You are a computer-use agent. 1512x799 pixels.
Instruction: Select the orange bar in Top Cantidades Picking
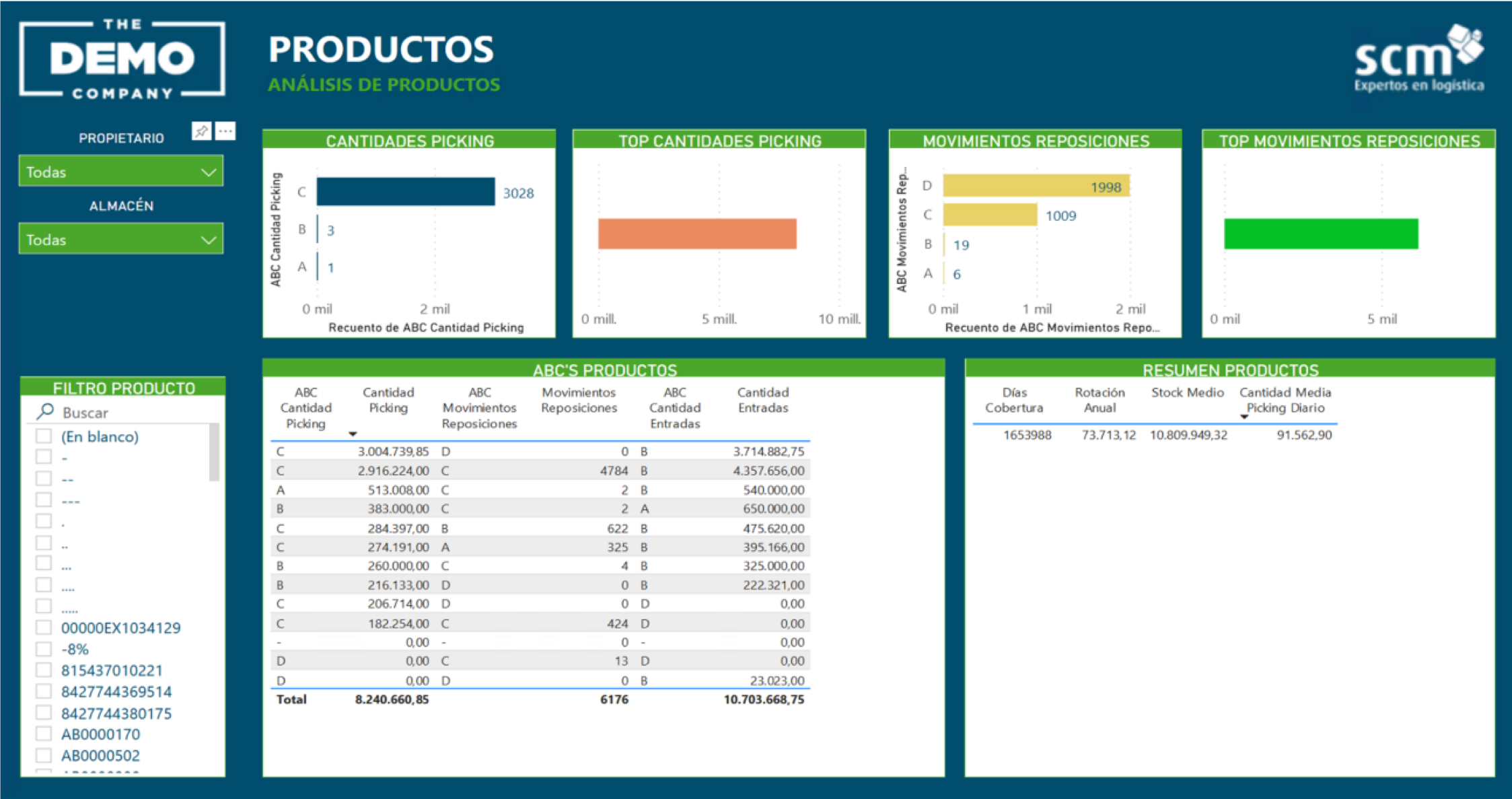(697, 234)
